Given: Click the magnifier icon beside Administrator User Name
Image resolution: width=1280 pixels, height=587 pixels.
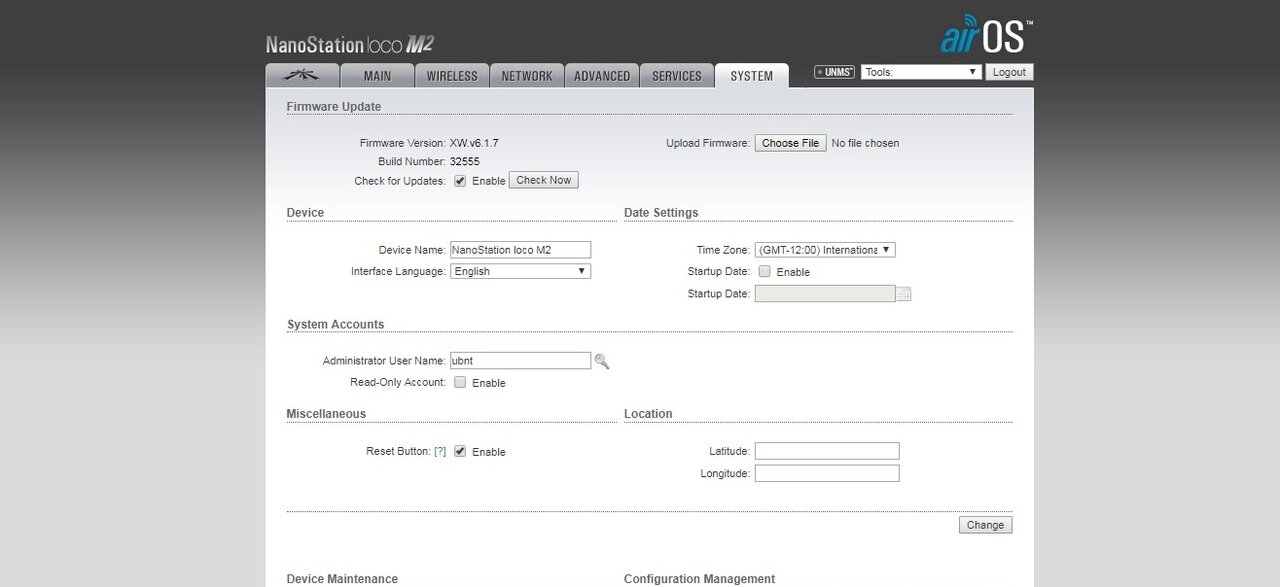Looking at the screenshot, I should coord(602,361).
